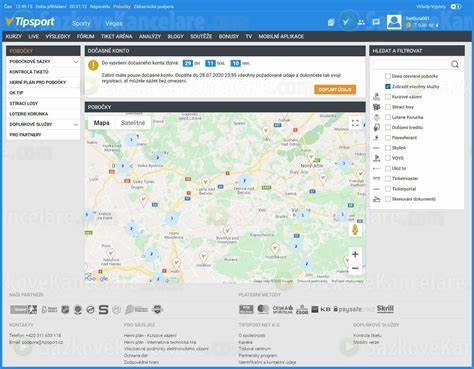Click the yellow warning exclamation icon

pos(93,65)
